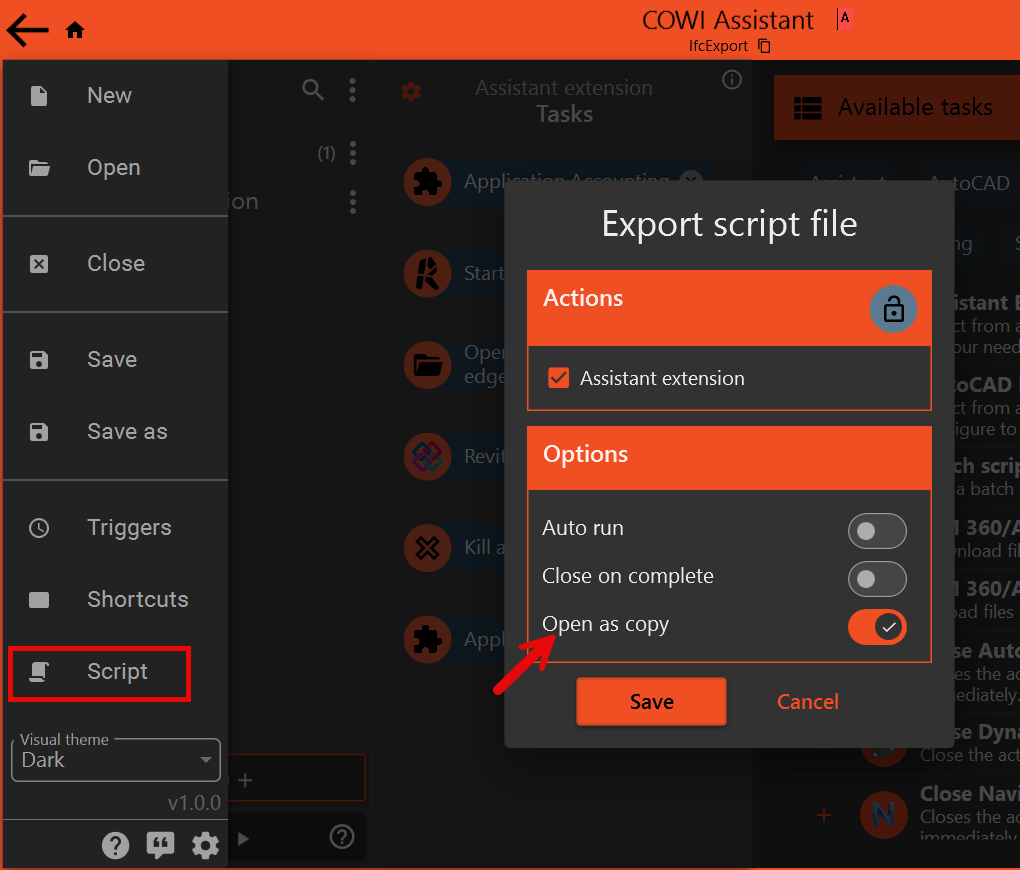Open settings via the gear icon
This screenshot has height=870, width=1020.
(205, 845)
